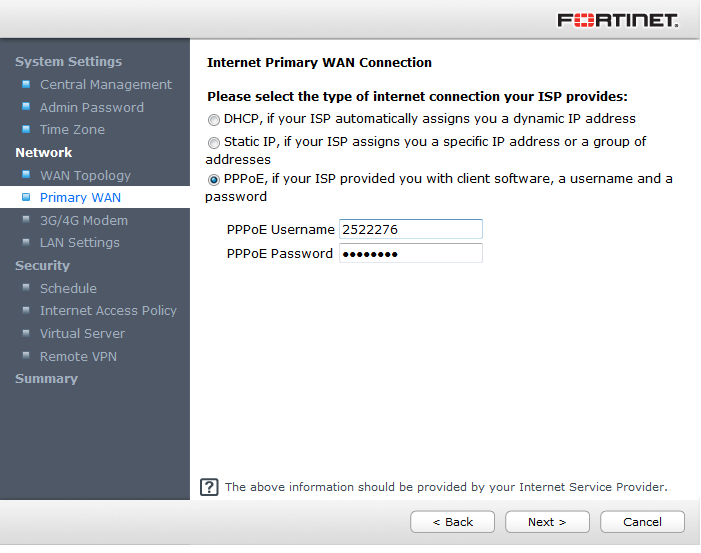Select the DHCP connection type radio button

(214, 119)
